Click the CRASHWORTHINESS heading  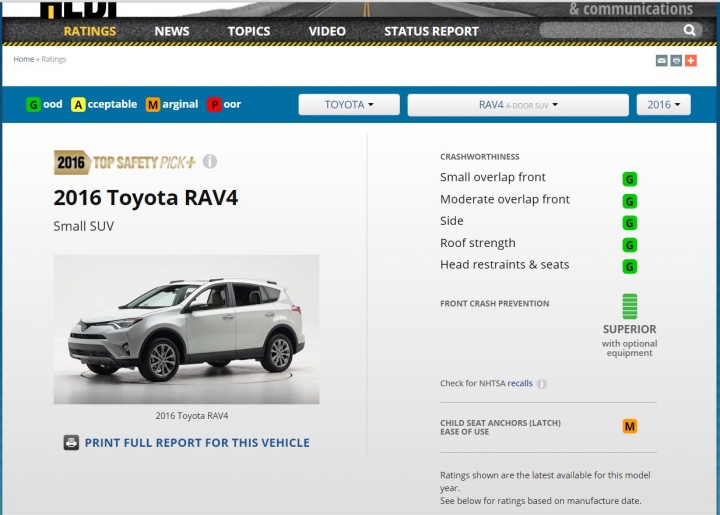(480, 157)
